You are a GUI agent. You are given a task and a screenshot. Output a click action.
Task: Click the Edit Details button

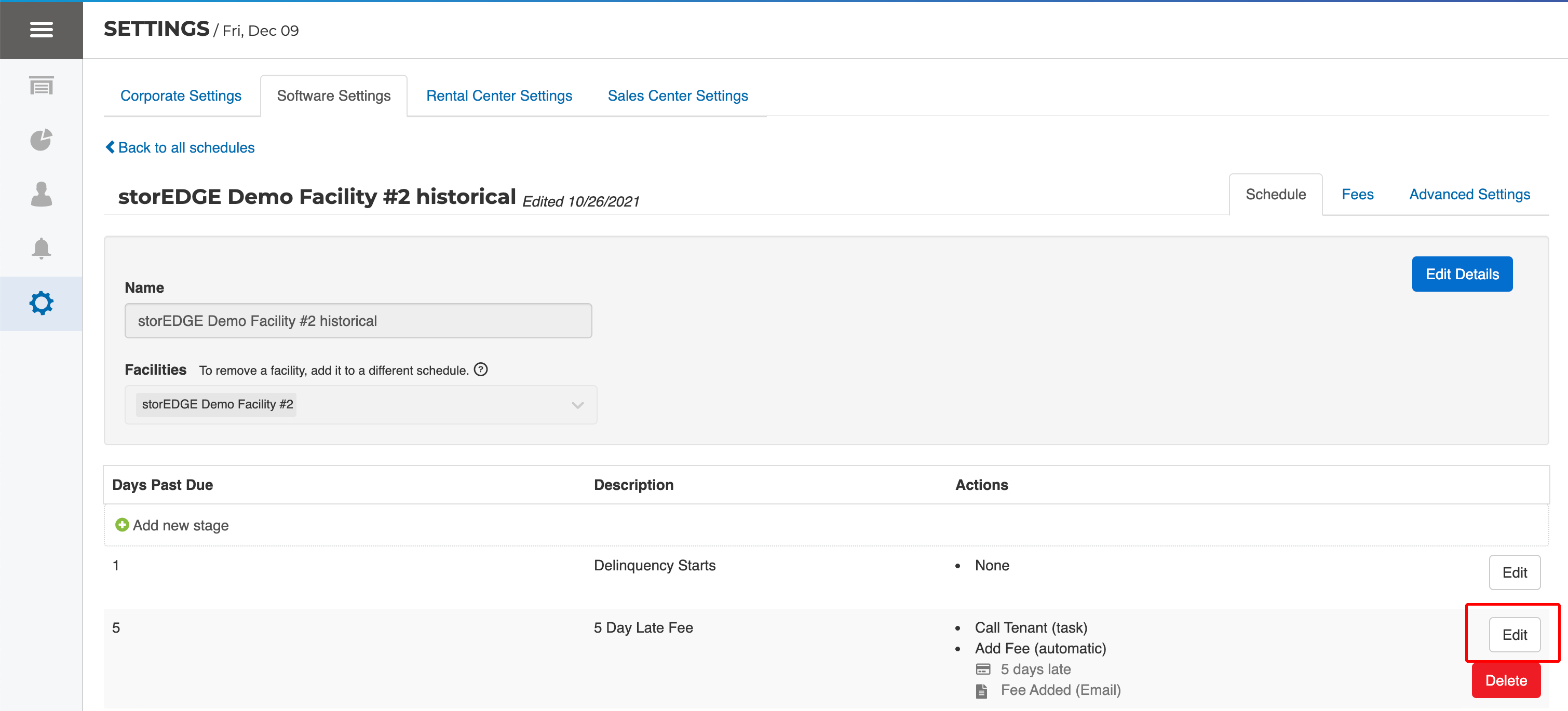click(x=1462, y=274)
